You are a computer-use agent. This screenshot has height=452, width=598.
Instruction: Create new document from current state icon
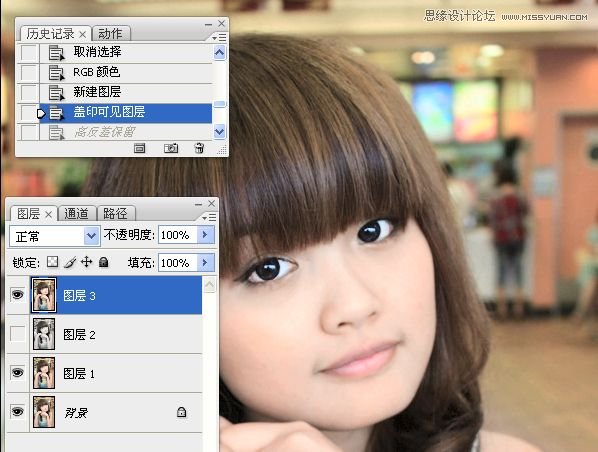click(x=140, y=148)
